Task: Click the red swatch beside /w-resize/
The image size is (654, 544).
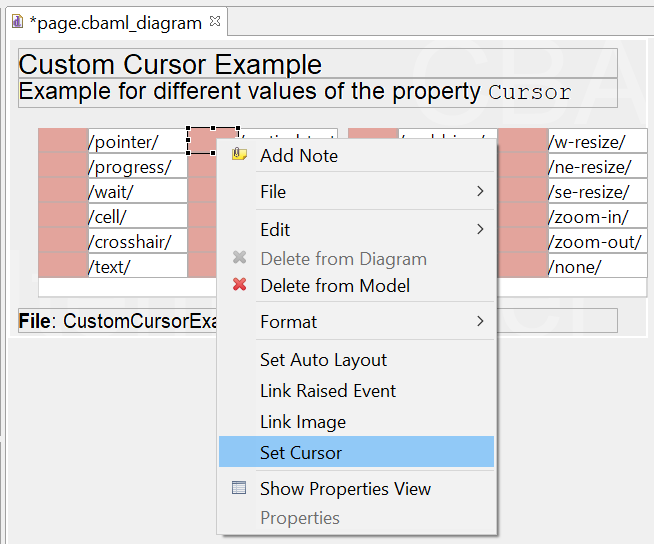Action: click(522, 142)
